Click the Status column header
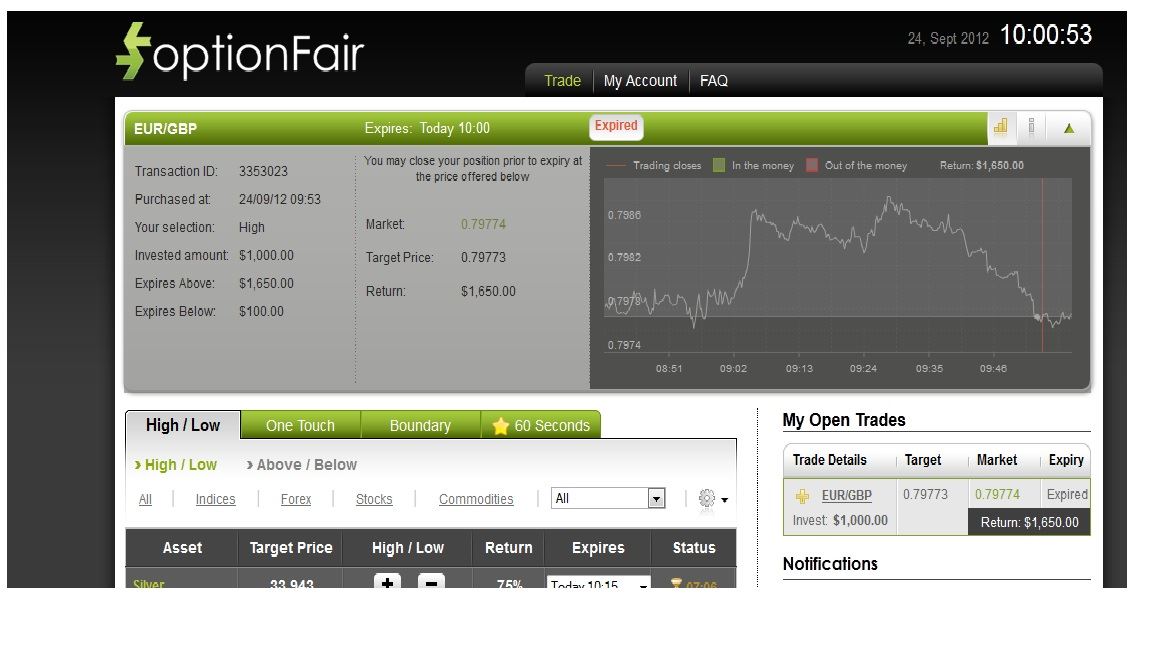 694,547
